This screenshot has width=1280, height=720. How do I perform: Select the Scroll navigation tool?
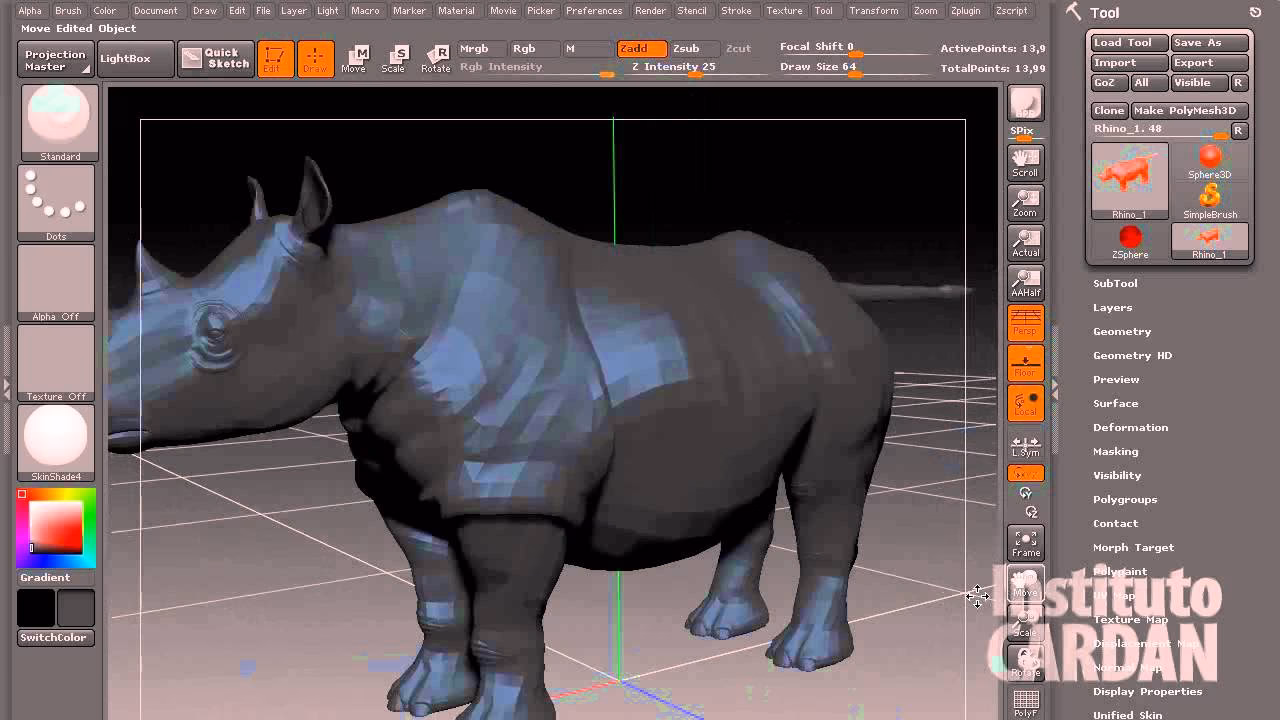(x=1024, y=163)
